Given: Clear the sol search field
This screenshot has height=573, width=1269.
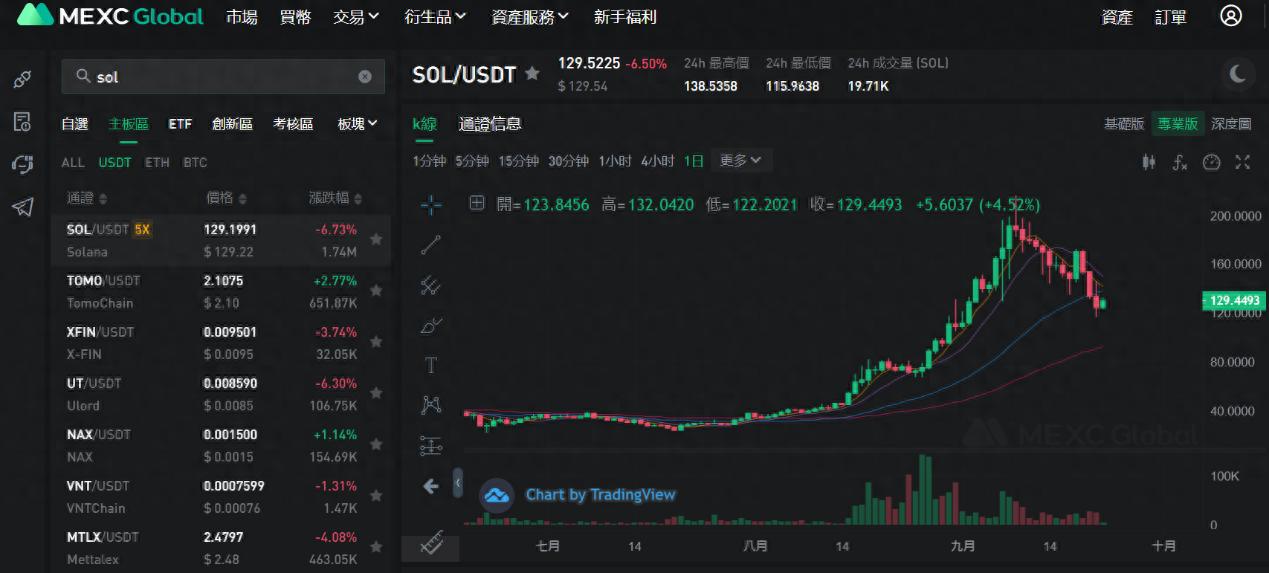Looking at the screenshot, I should pyautogui.click(x=365, y=77).
